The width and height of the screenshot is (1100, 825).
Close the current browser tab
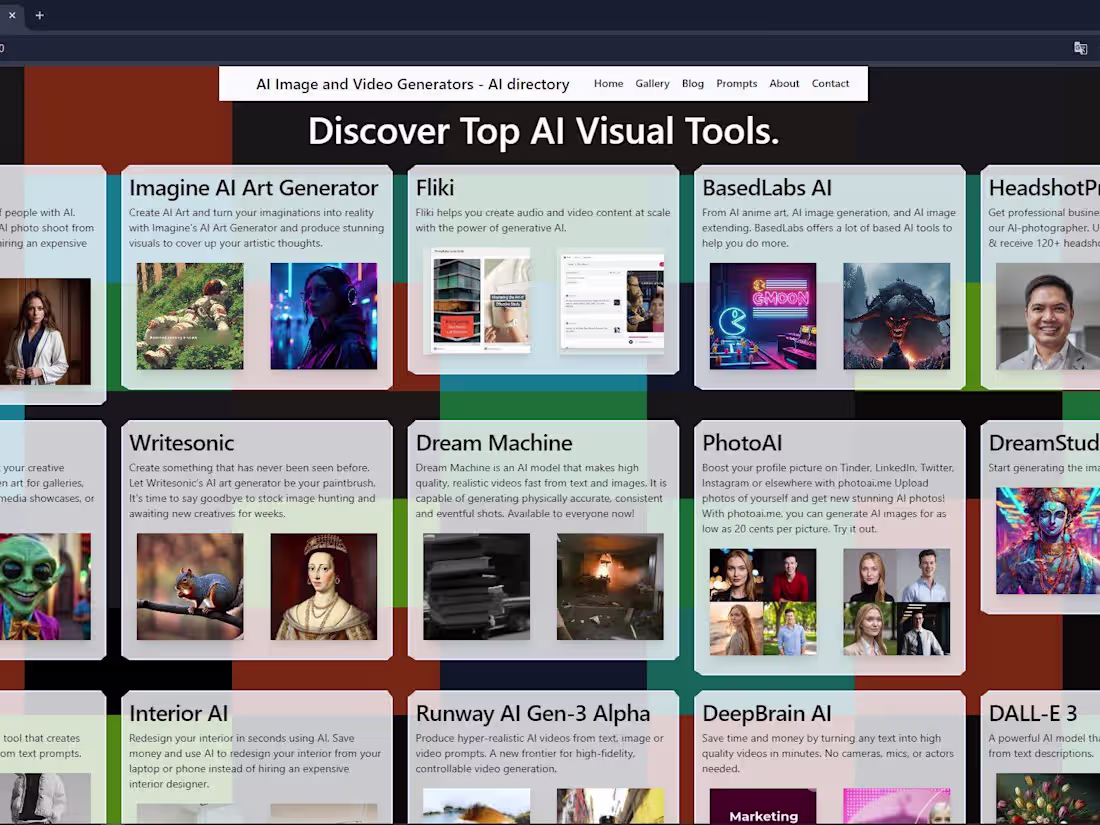point(11,15)
